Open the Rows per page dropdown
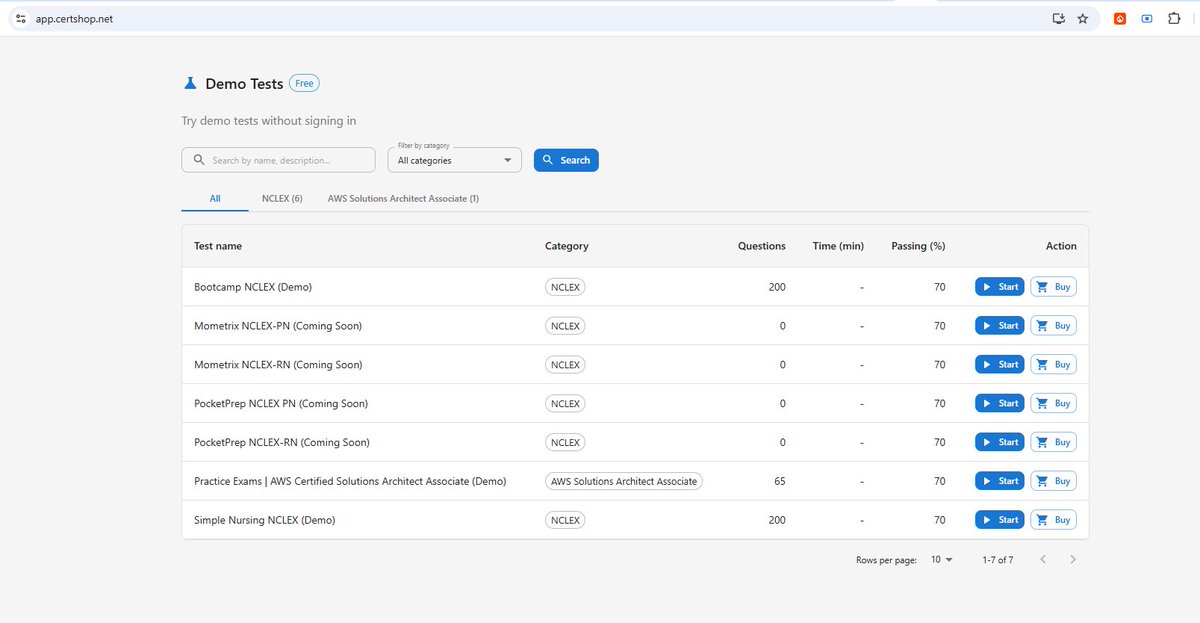The width and height of the screenshot is (1200, 623). [x=942, y=560]
